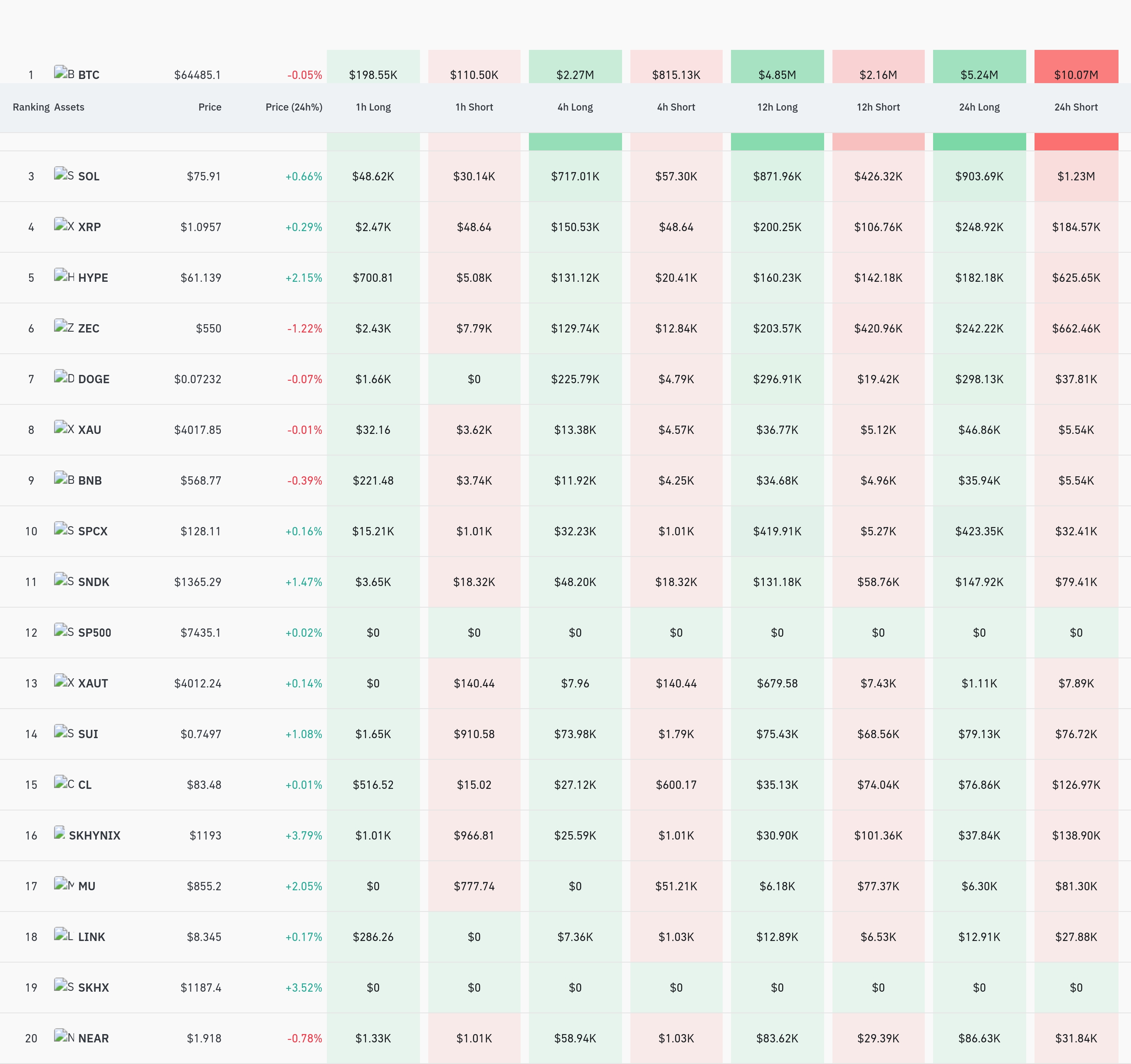Sort by the 24h Short column header

(1076, 107)
